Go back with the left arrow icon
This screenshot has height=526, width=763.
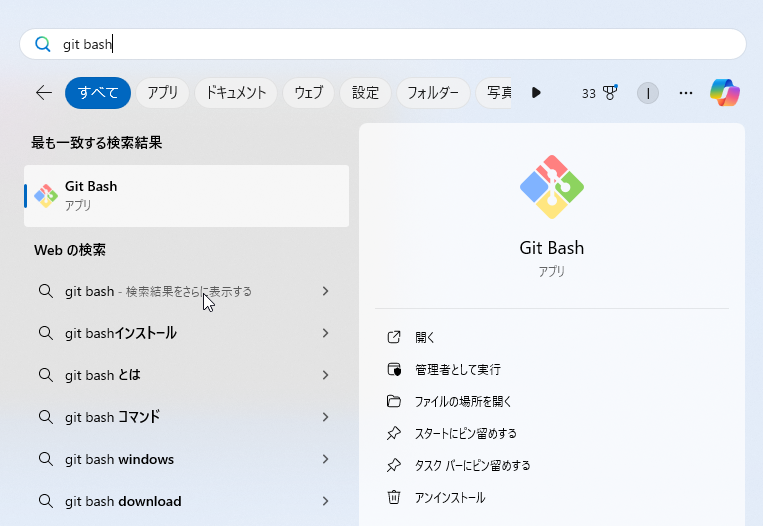coord(44,92)
